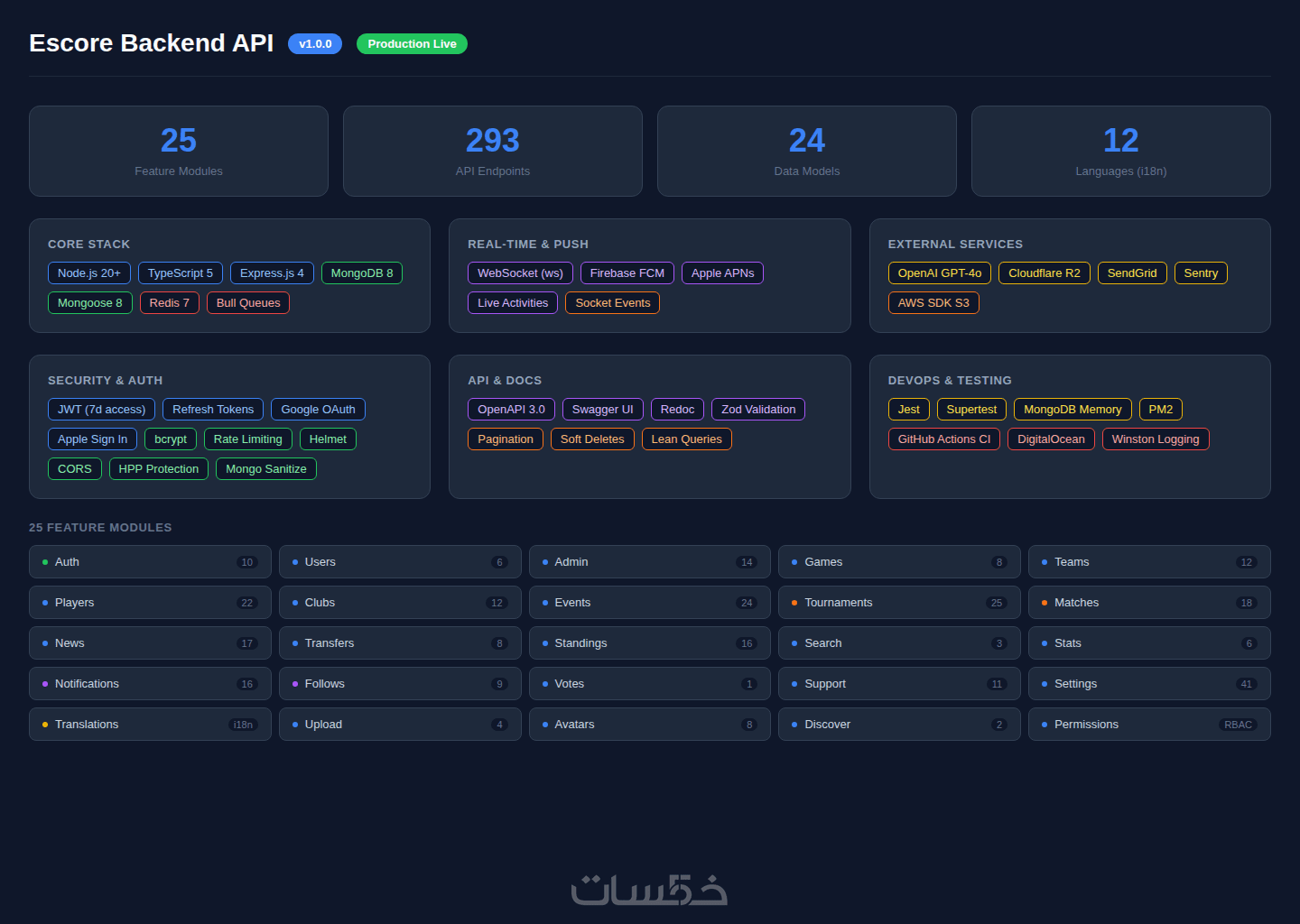Select the Express.js 4 tag
This screenshot has height=924, width=1300.
coord(272,273)
